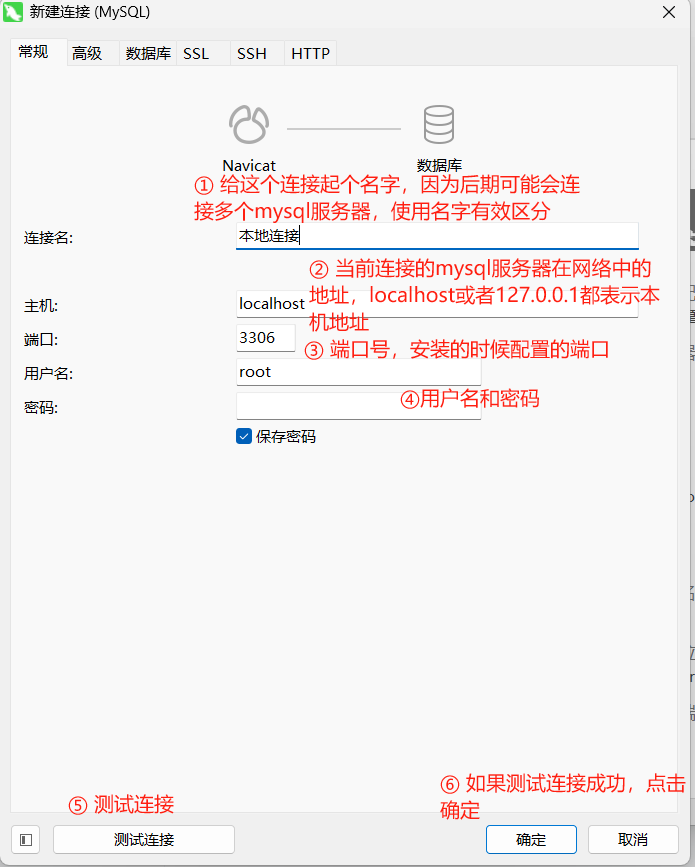Open the 高级 tab
The height and width of the screenshot is (867, 695).
pyautogui.click(x=93, y=53)
